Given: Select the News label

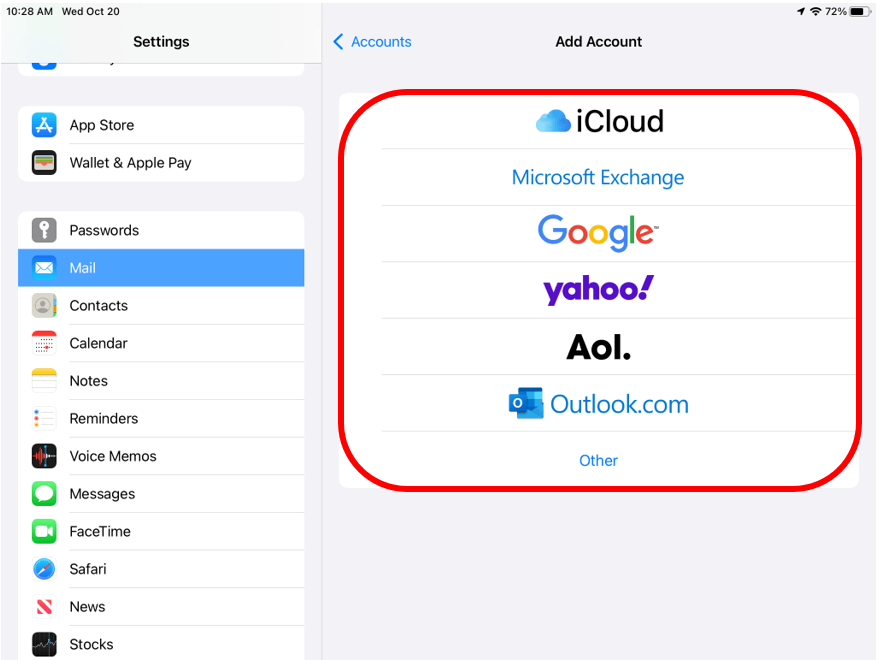Looking at the screenshot, I should (87, 607).
